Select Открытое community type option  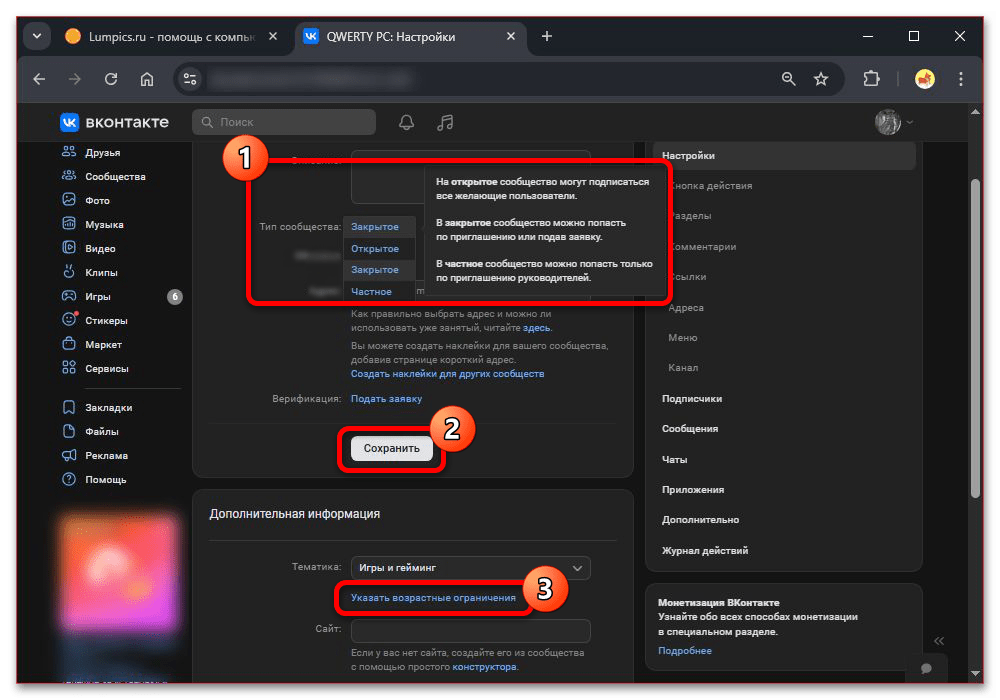tap(375, 248)
